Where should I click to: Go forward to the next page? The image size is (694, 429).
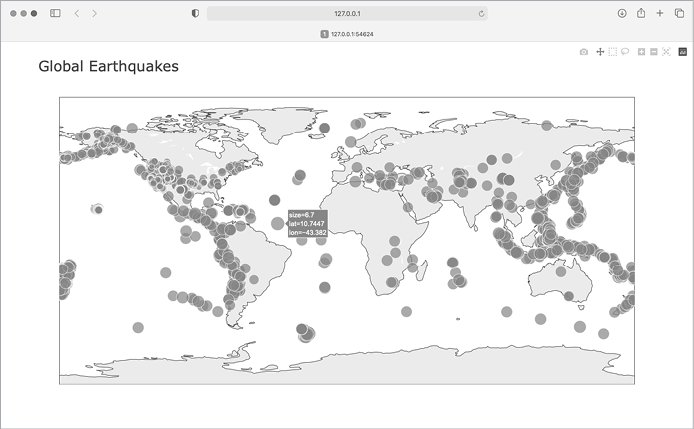point(94,13)
